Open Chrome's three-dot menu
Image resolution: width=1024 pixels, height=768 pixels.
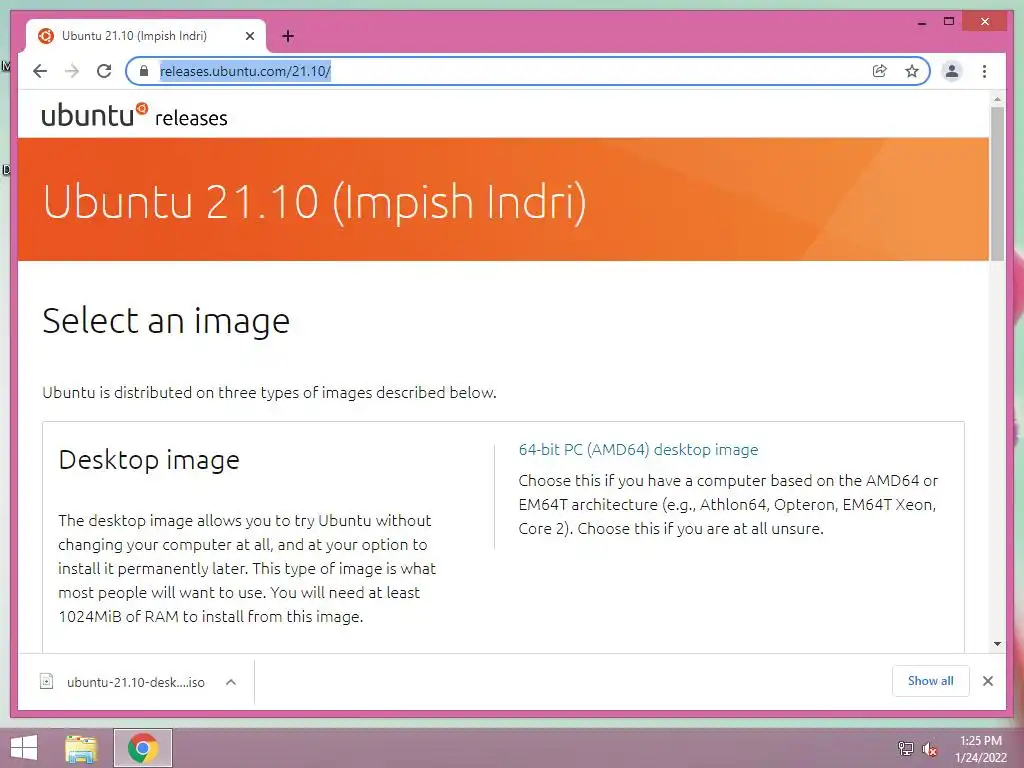pos(984,71)
